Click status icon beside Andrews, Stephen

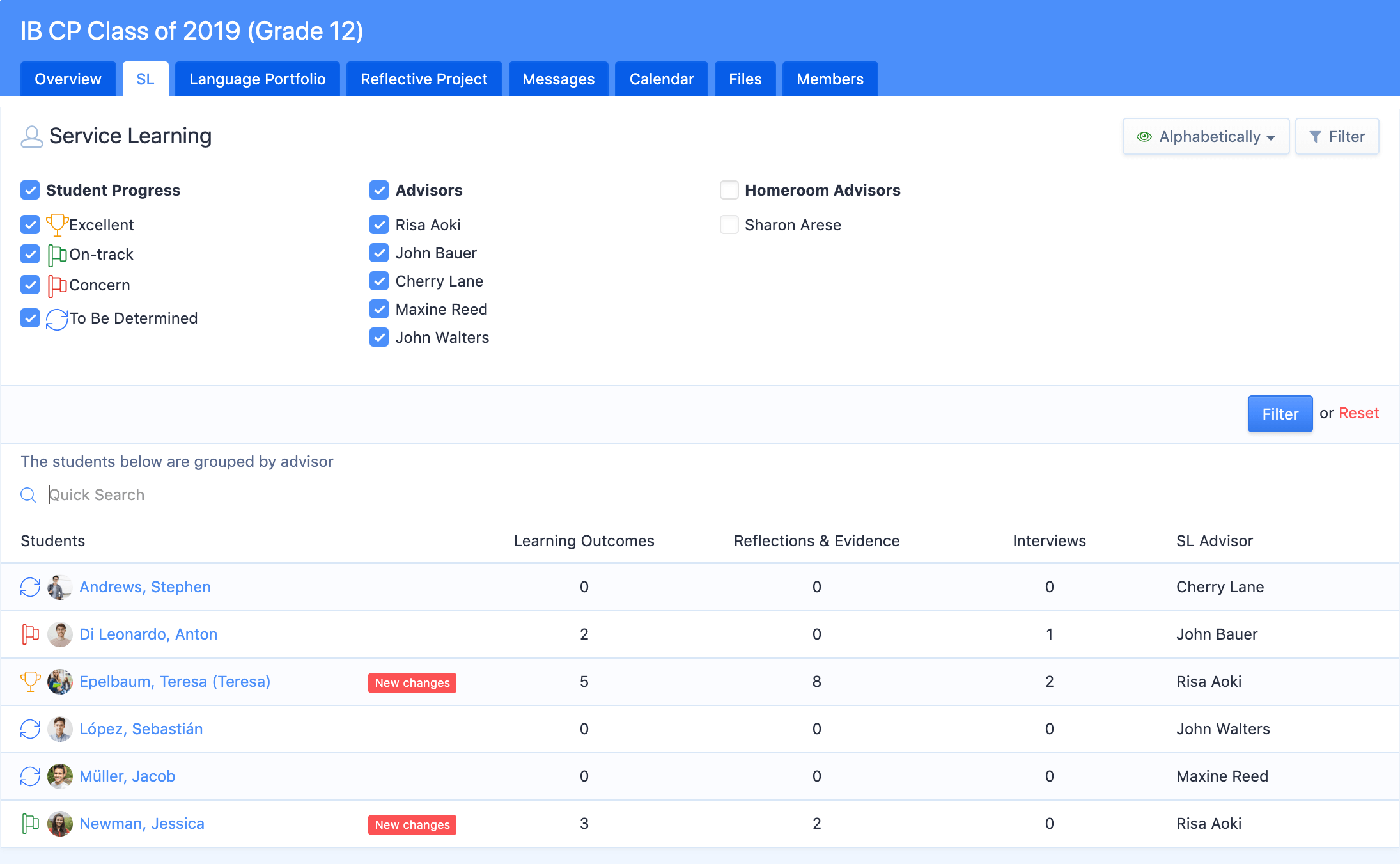point(30,587)
